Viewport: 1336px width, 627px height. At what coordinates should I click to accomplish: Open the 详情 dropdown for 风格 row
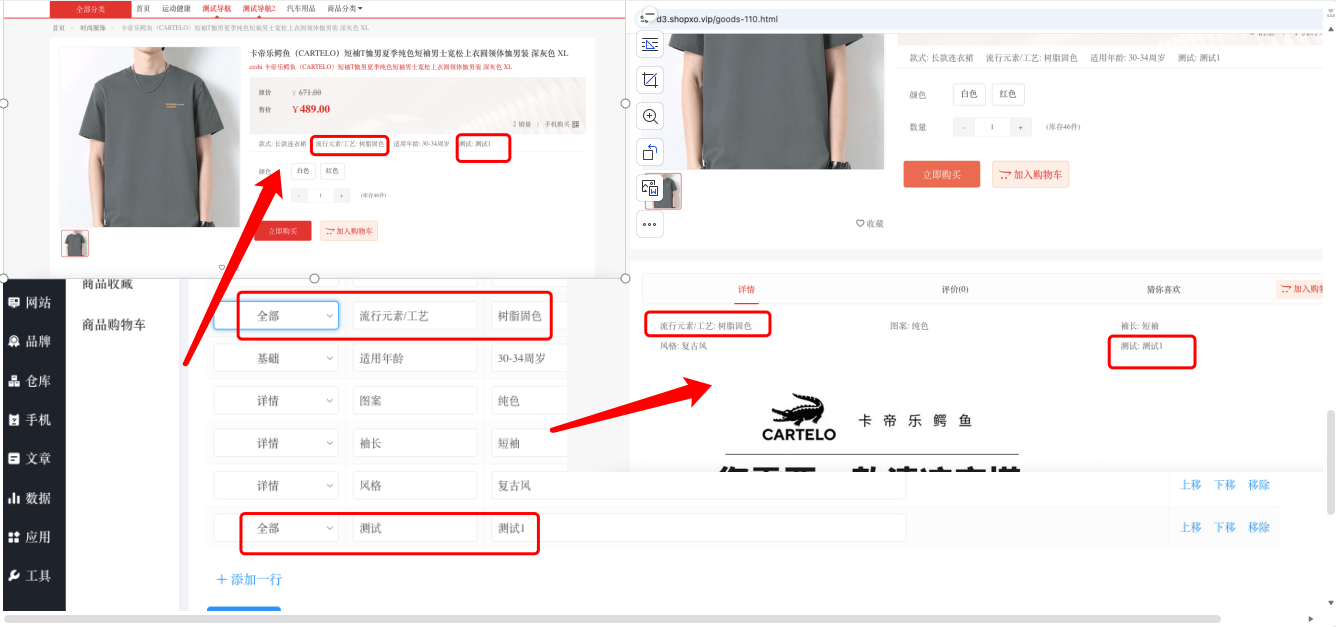click(x=276, y=486)
